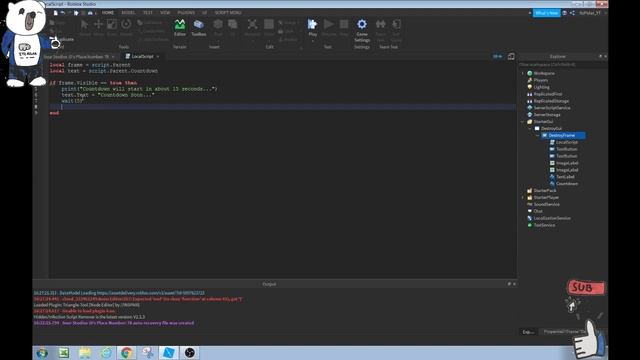Select SoundService in Explorer

tap(546, 204)
